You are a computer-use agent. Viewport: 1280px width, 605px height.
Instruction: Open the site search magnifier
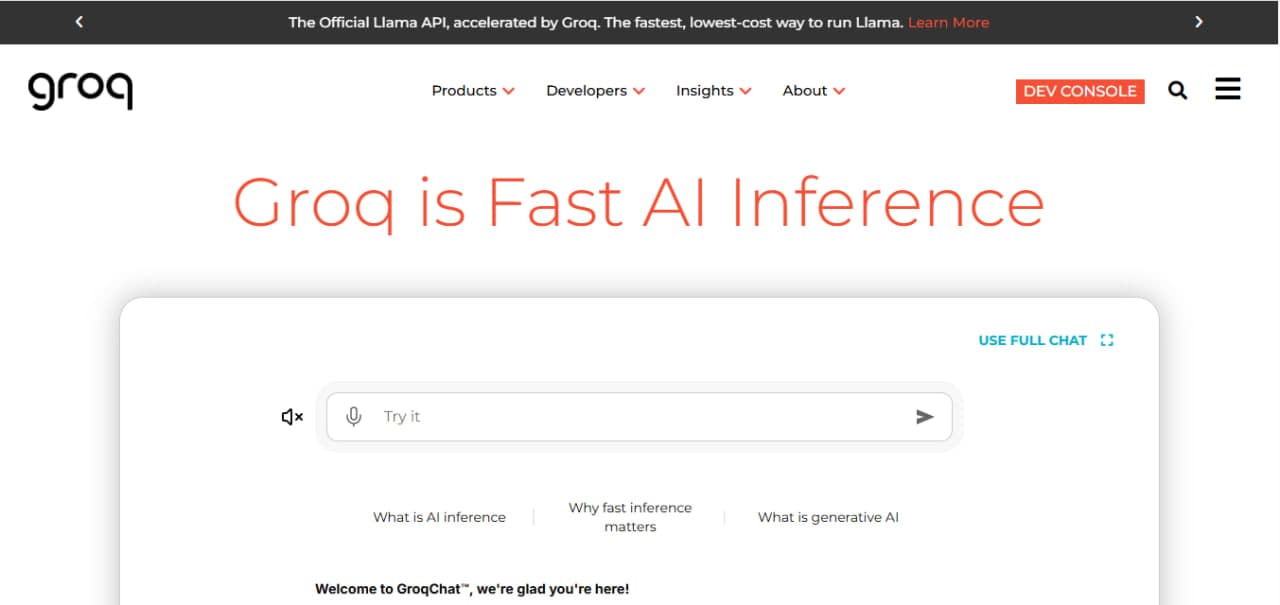click(x=1178, y=91)
